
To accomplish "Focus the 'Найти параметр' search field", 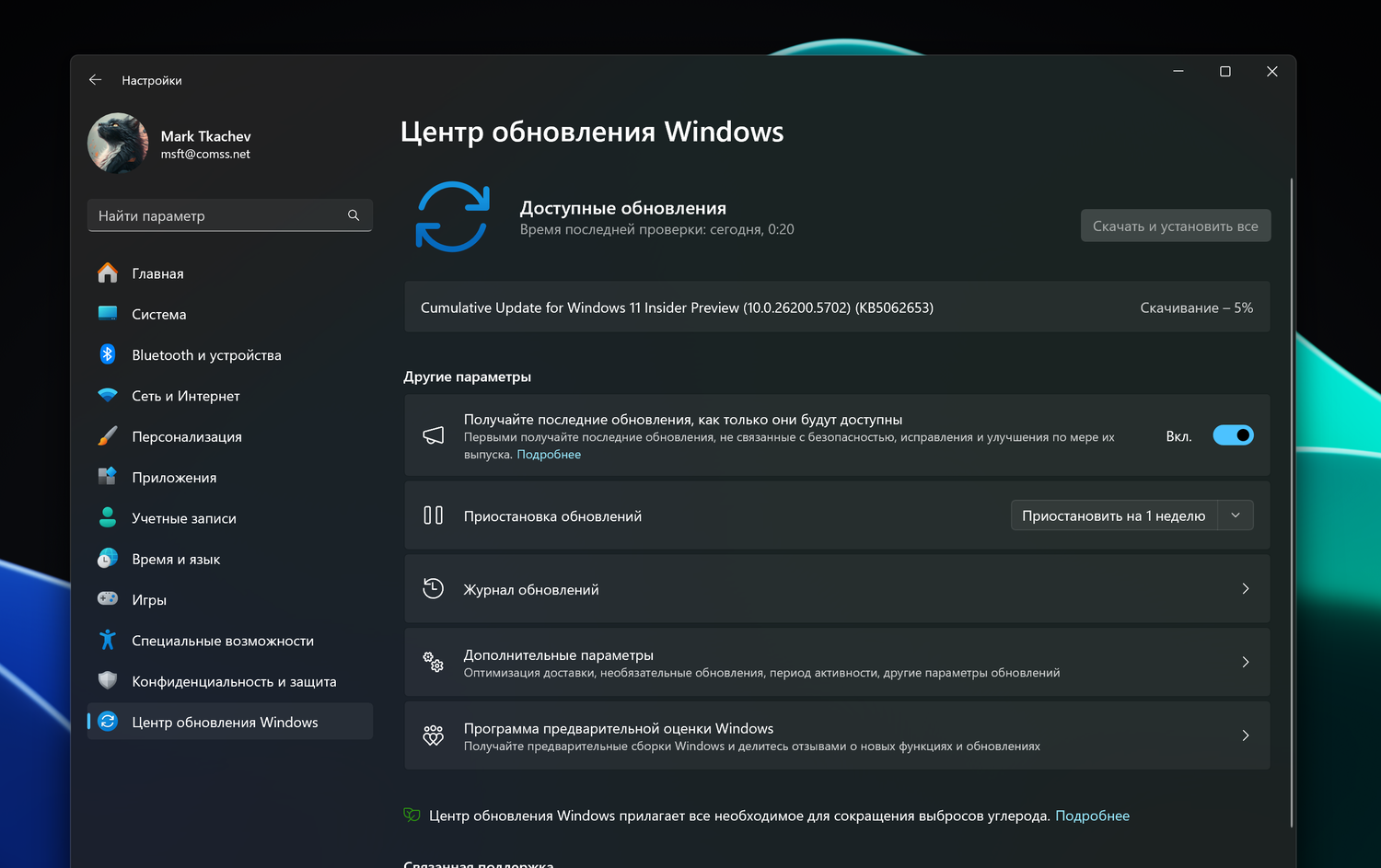I will (x=230, y=215).
